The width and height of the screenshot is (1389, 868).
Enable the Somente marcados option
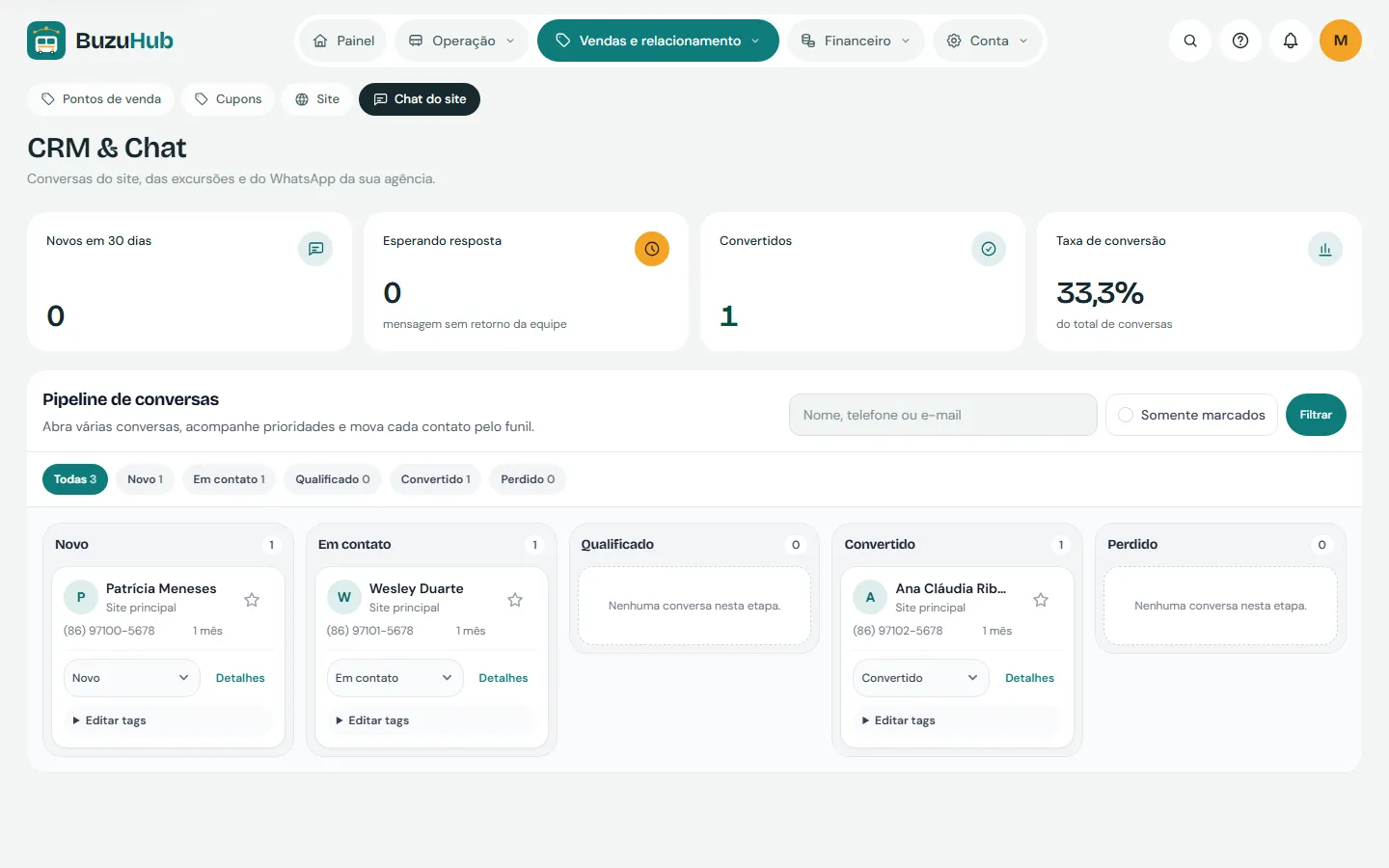1191,415
